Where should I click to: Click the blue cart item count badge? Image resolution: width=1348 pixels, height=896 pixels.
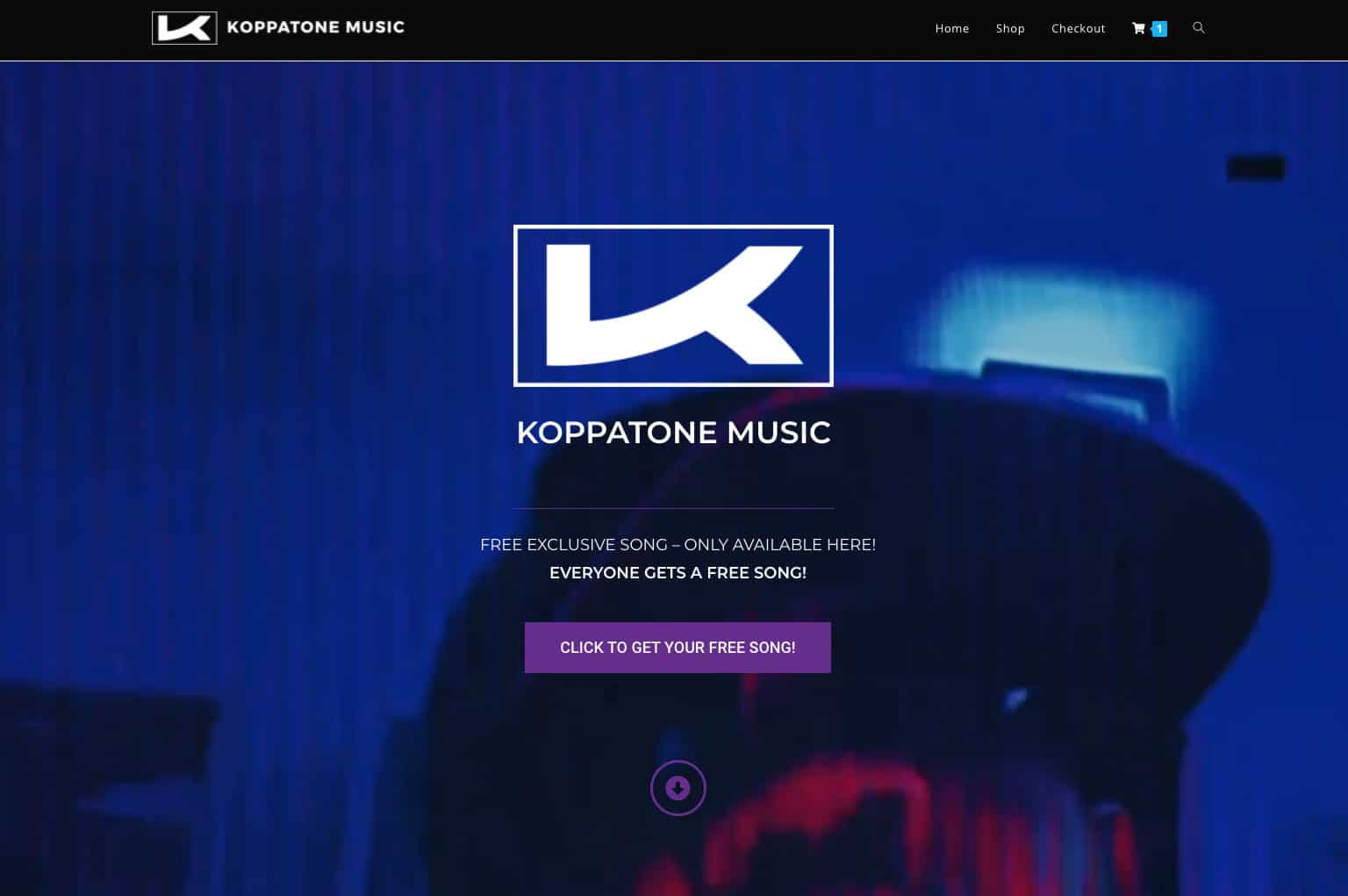click(x=1159, y=29)
